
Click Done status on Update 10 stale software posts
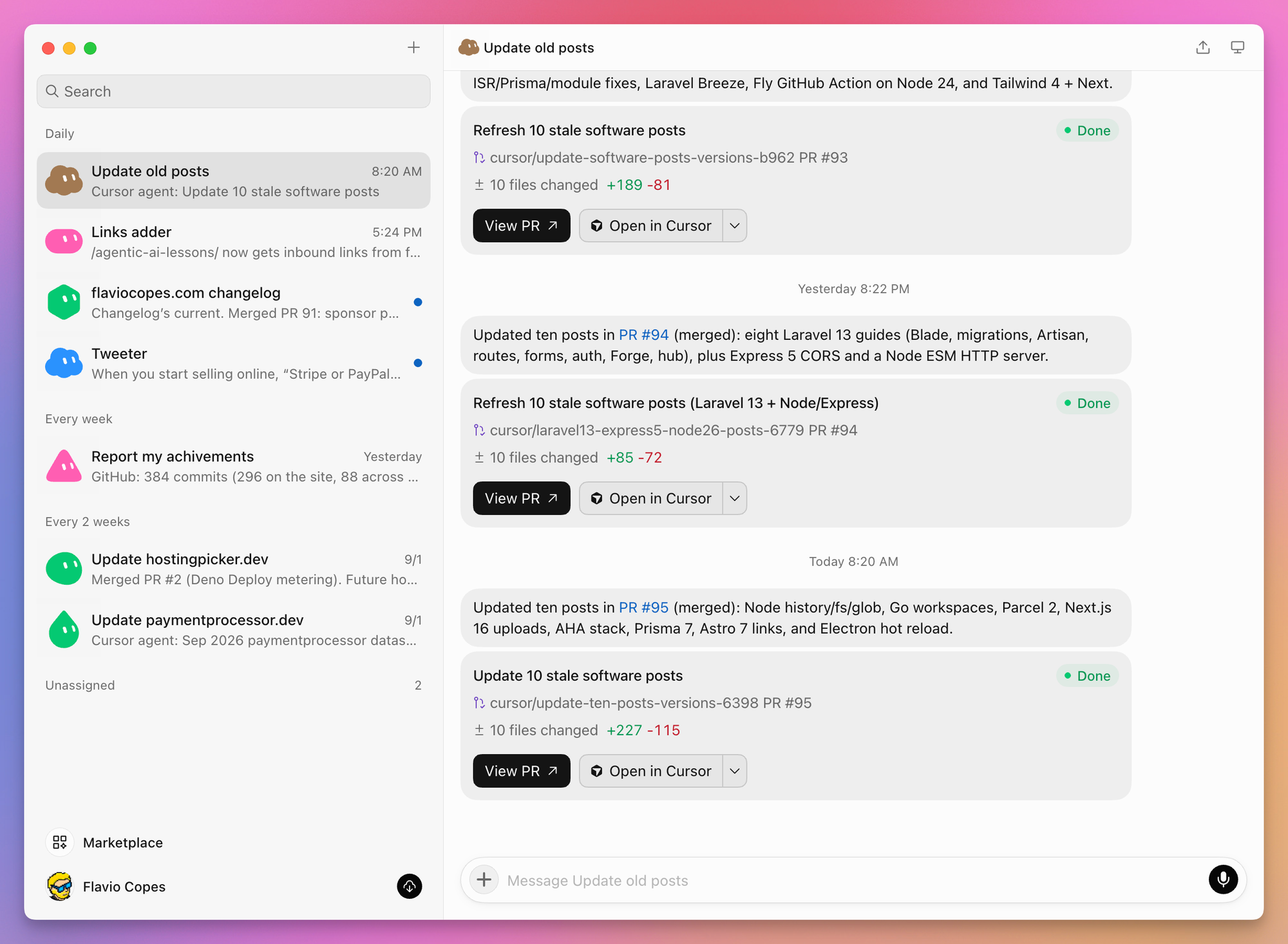1088,676
